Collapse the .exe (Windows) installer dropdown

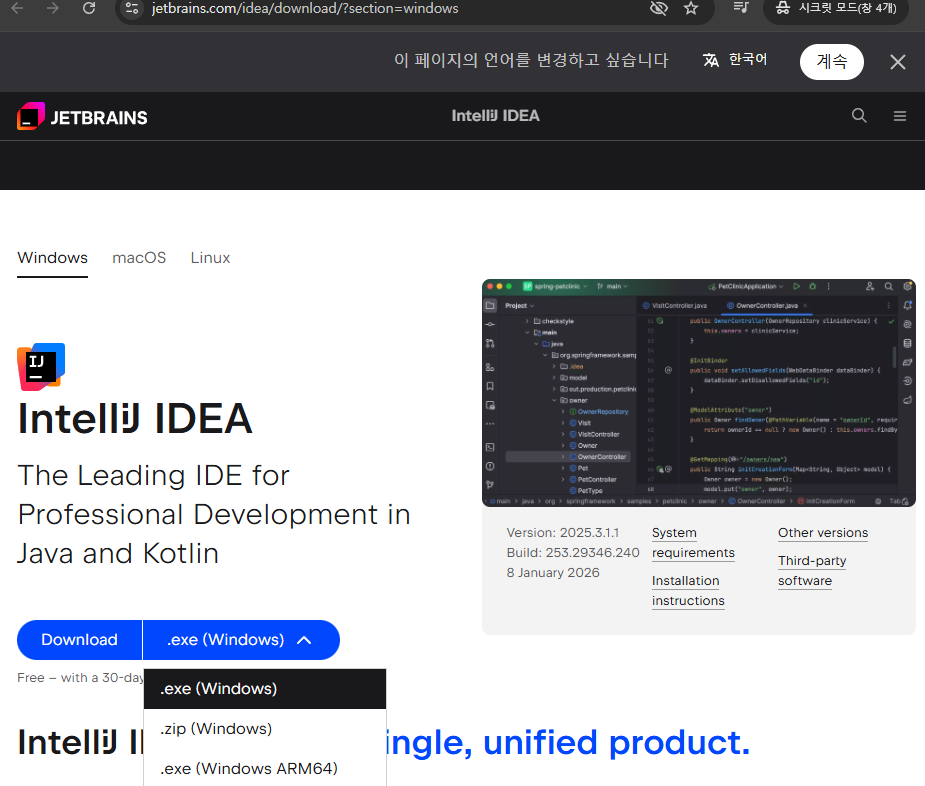click(241, 640)
